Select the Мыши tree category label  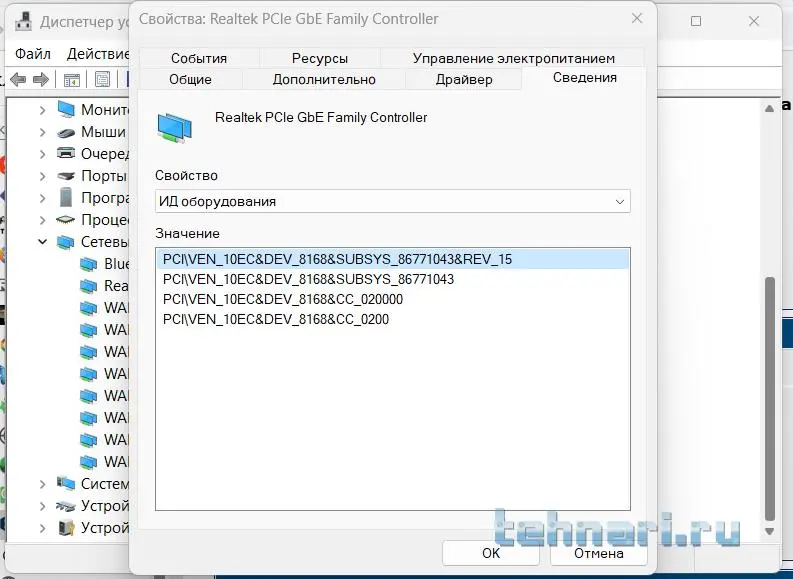pos(103,132)
